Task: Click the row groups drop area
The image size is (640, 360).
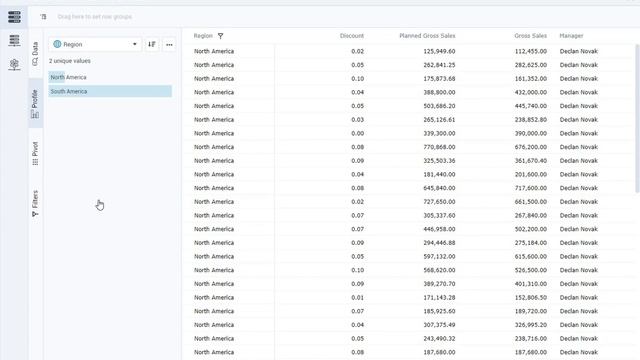Action: coord(95,17)
